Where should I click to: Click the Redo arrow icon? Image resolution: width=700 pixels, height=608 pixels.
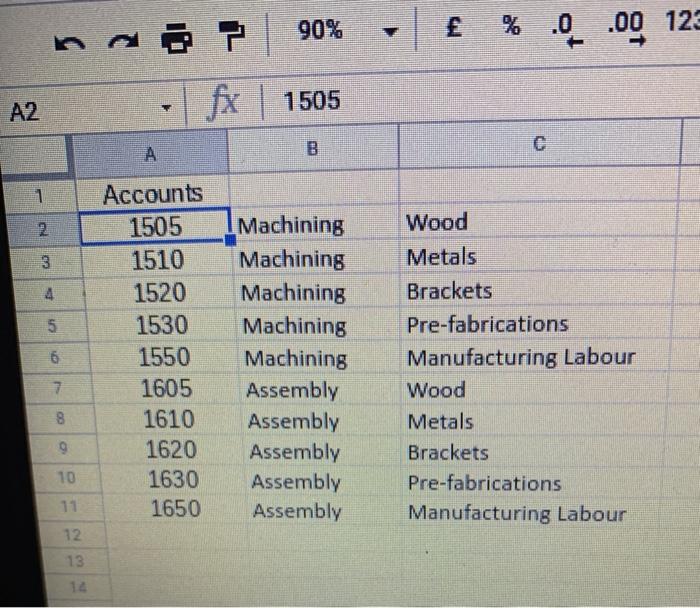click(x=123, y=42)
